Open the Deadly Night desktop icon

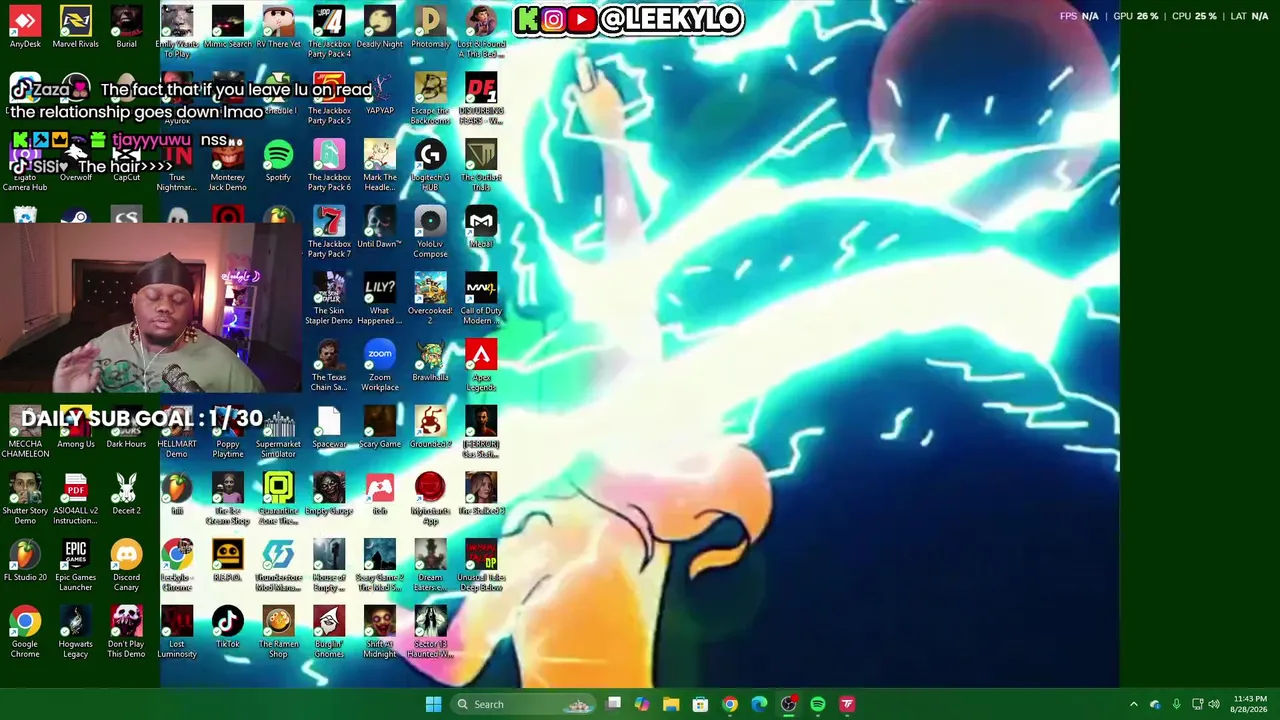coord(380,27)
